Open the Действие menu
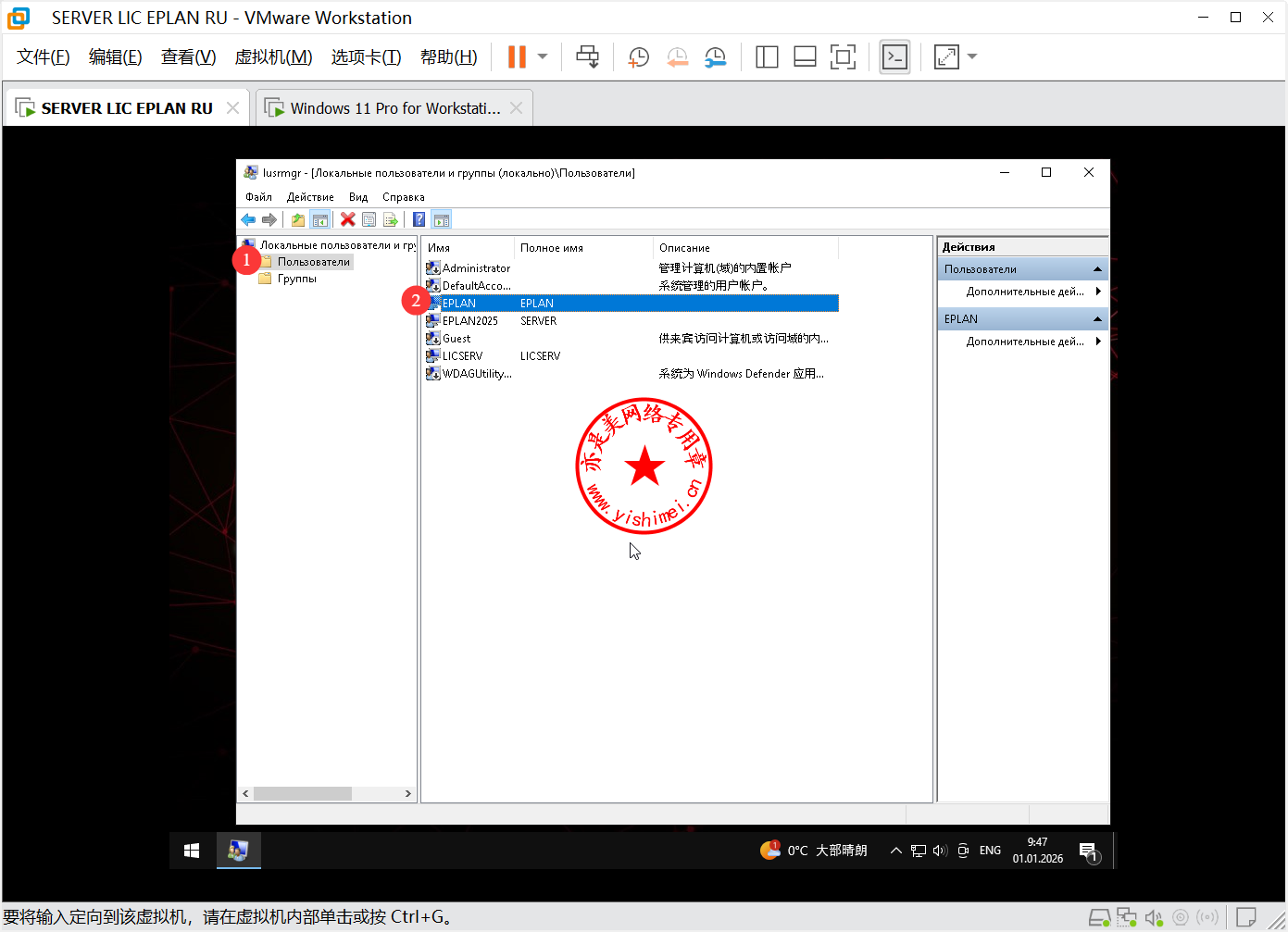Screen dimensions: 1288x932 310,197
